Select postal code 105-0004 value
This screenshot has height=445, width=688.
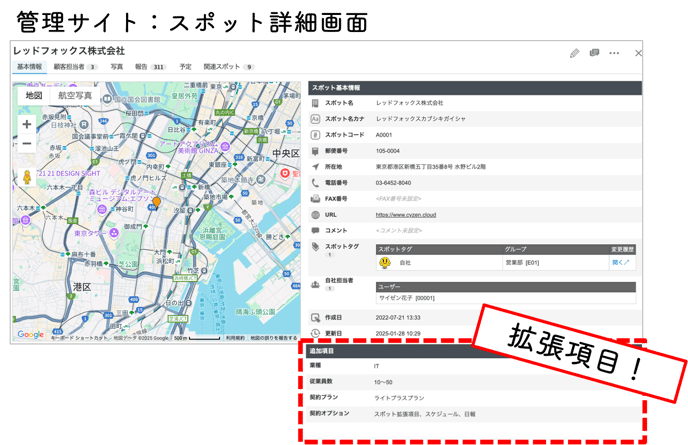387,151
